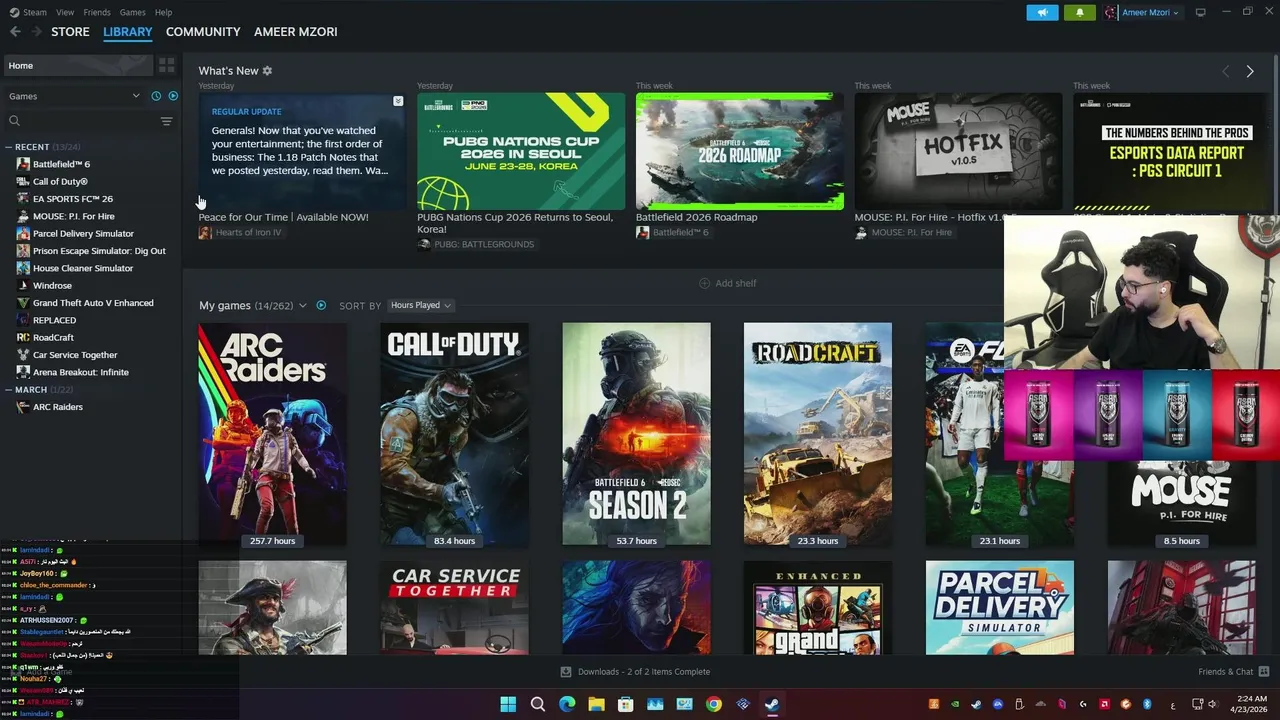Open Downloads status at the bottom

click(635, 672)
